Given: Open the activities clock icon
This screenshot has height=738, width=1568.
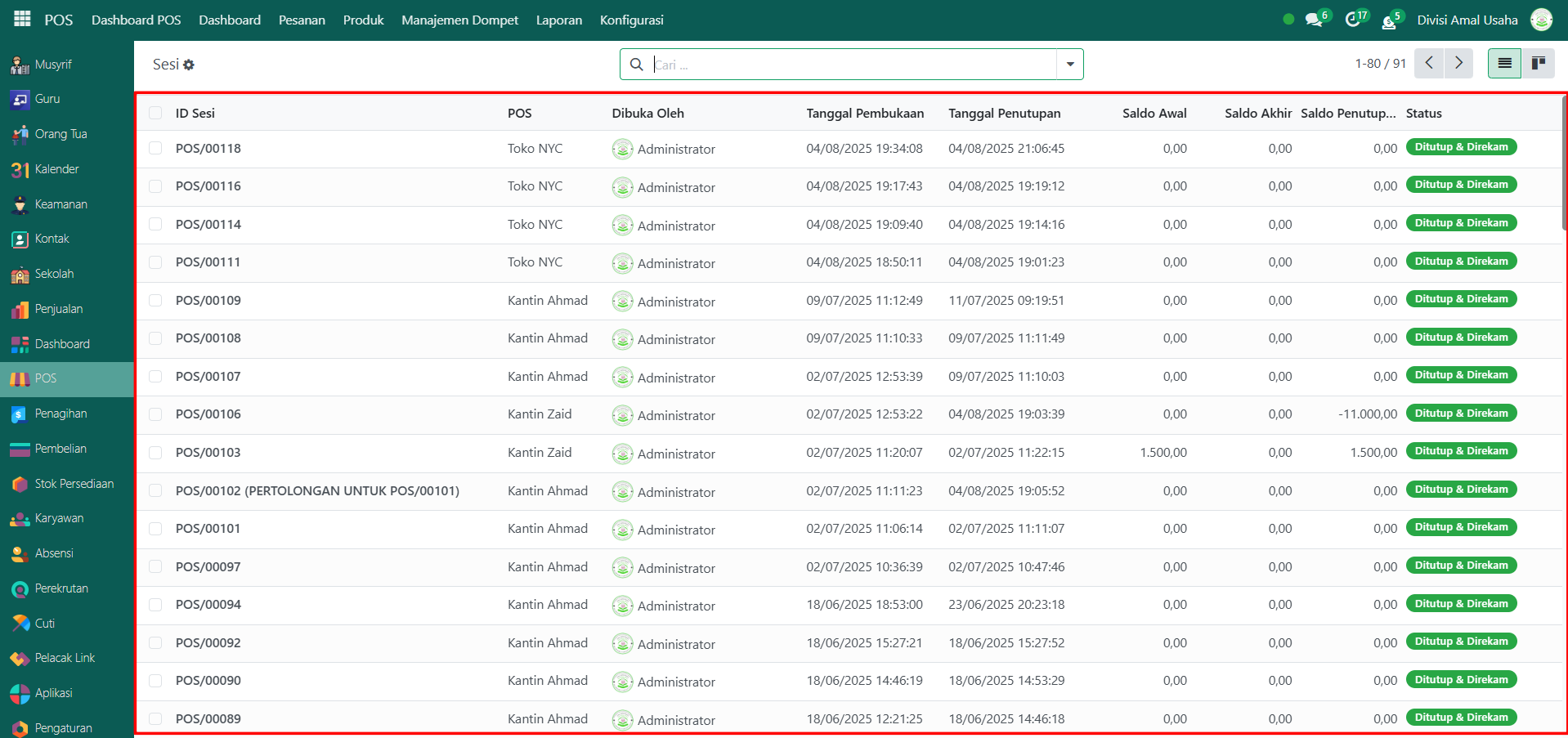Looking at the screenshot, I should click(x=1353, y=20).
